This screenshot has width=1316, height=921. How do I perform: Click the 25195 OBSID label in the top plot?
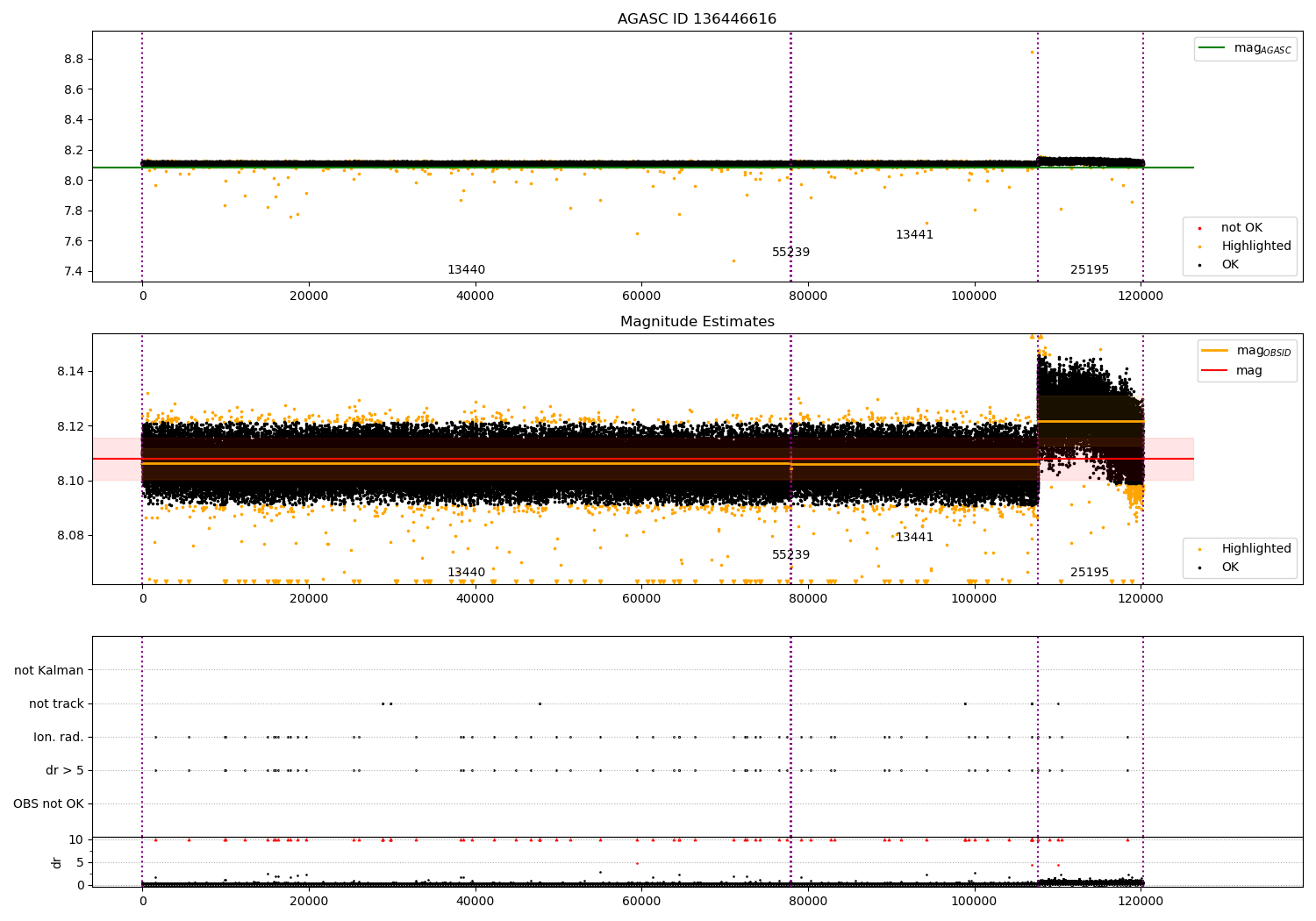[x=1090, y=270]
